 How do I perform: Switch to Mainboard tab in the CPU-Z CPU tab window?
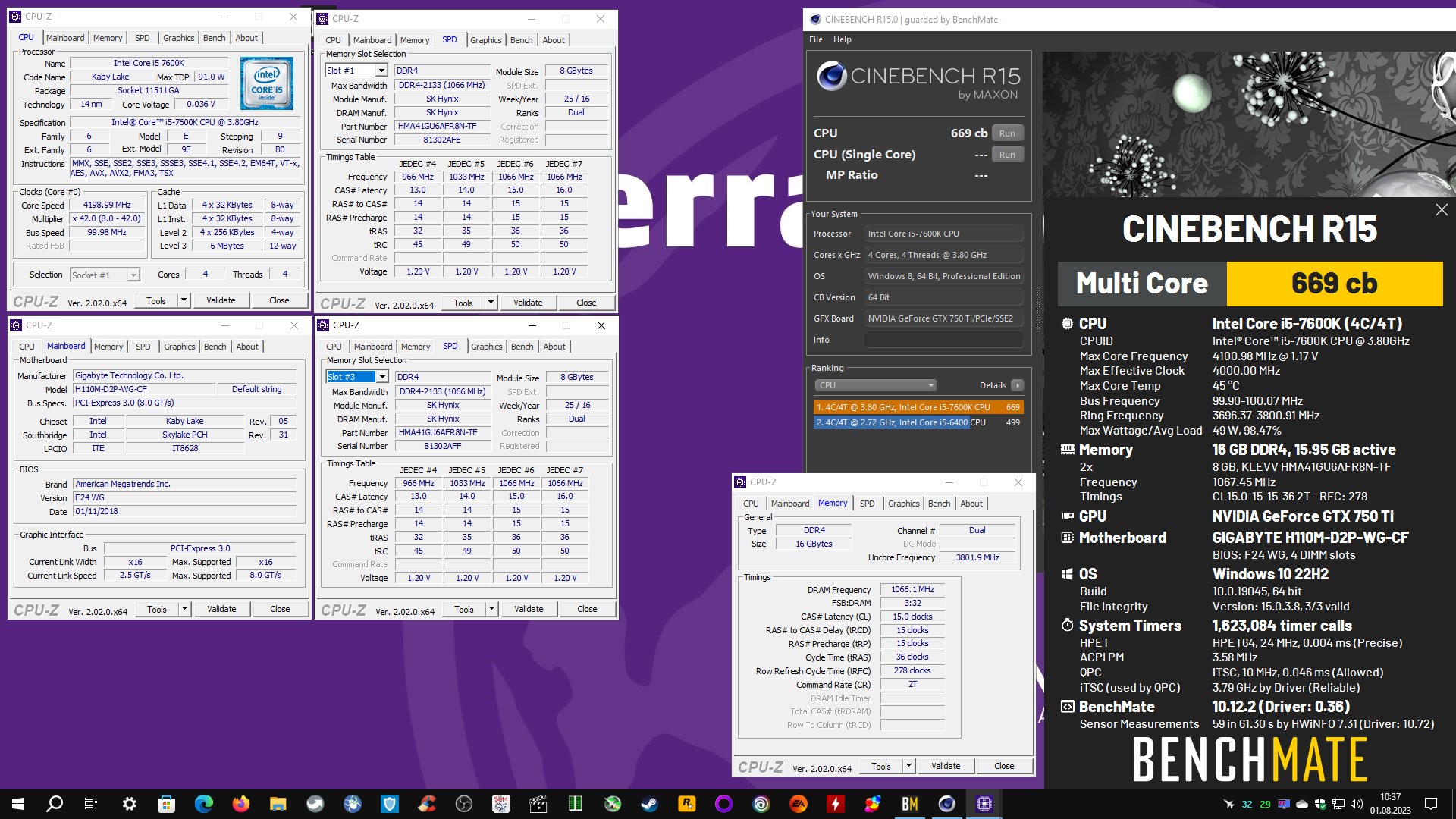65,38
